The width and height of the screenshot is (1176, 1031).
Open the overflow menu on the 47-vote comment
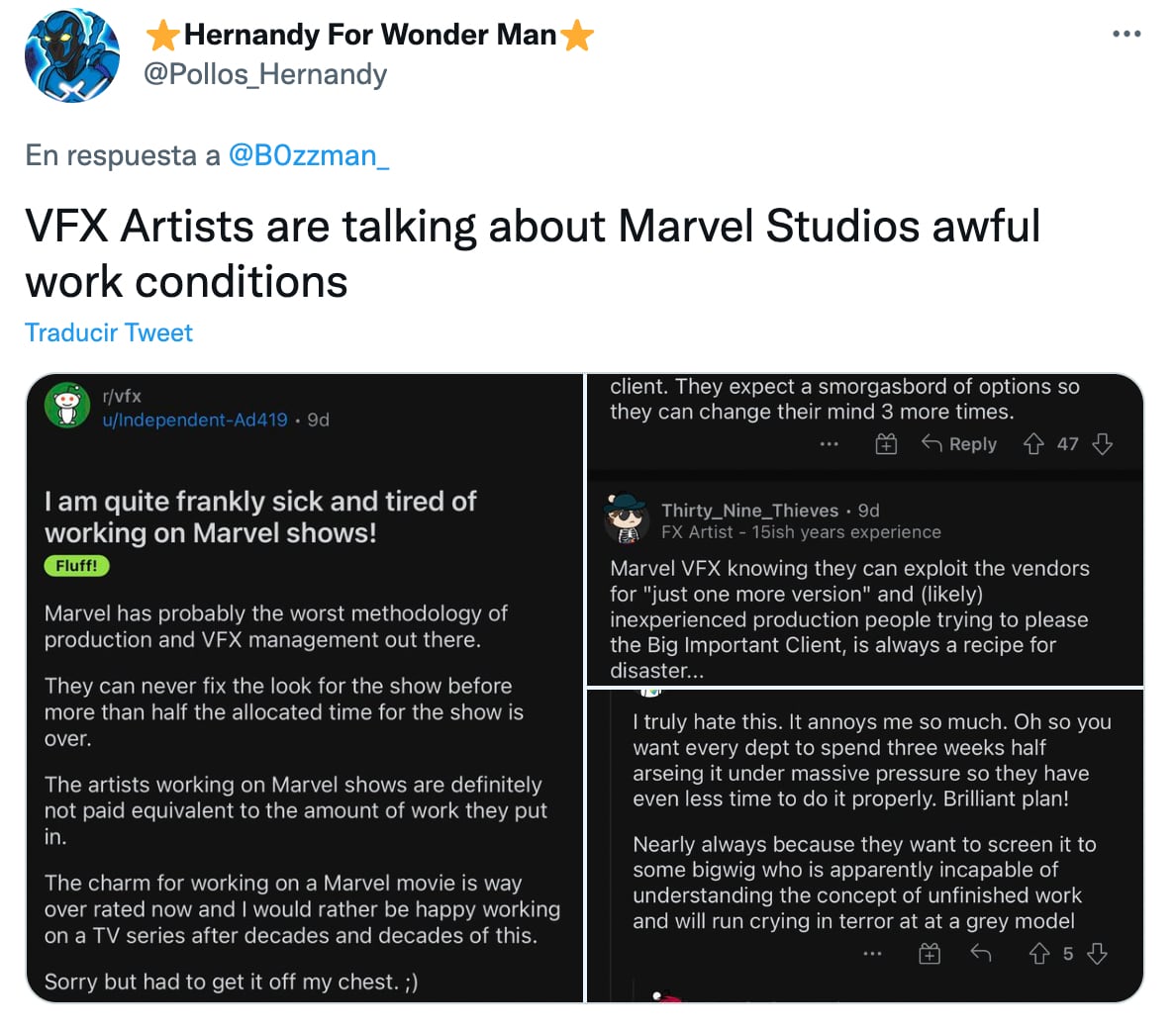click(x=829, y=444)
